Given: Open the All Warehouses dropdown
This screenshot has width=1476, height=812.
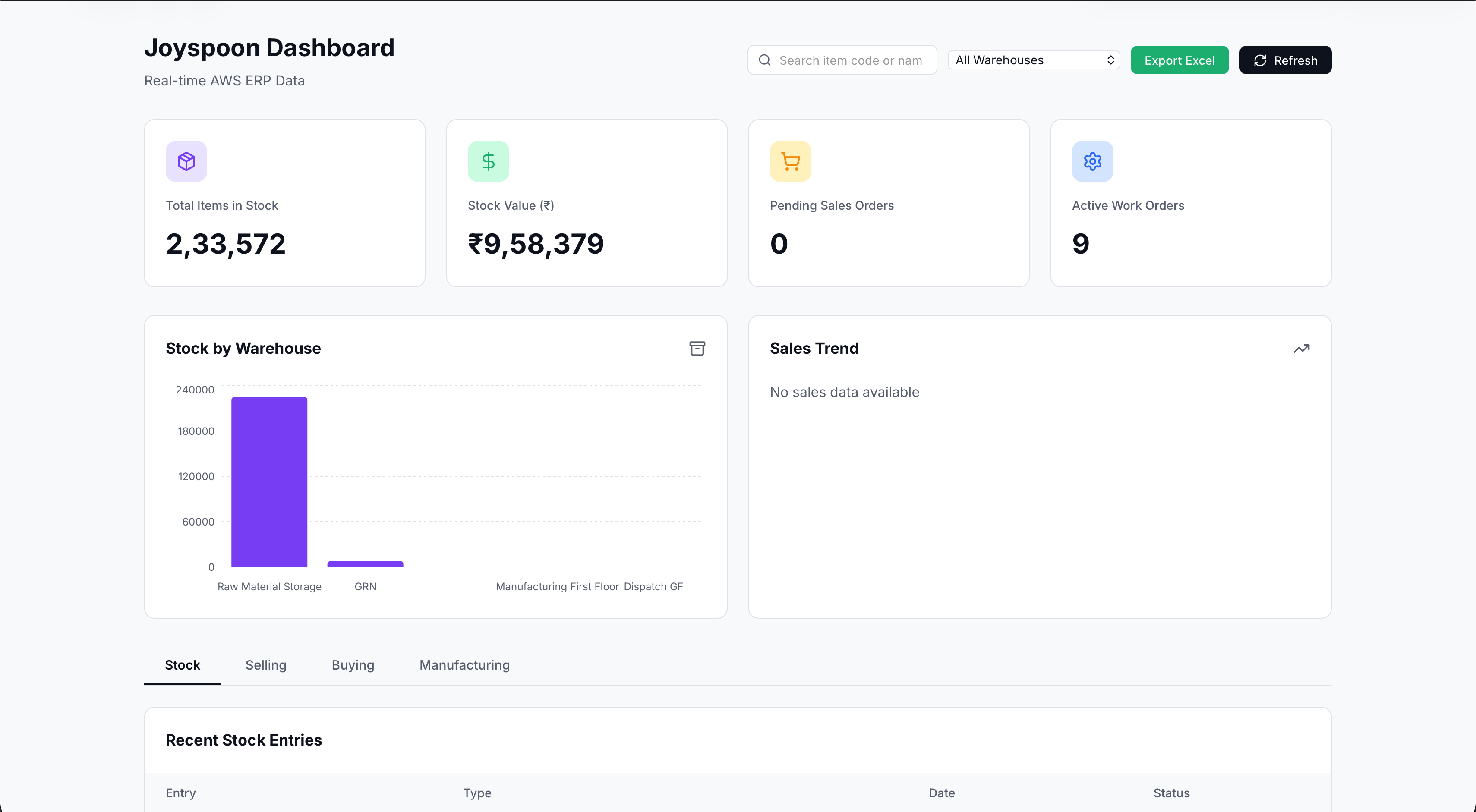Looking at the screenshot, I should click(x=1034, y=60).
